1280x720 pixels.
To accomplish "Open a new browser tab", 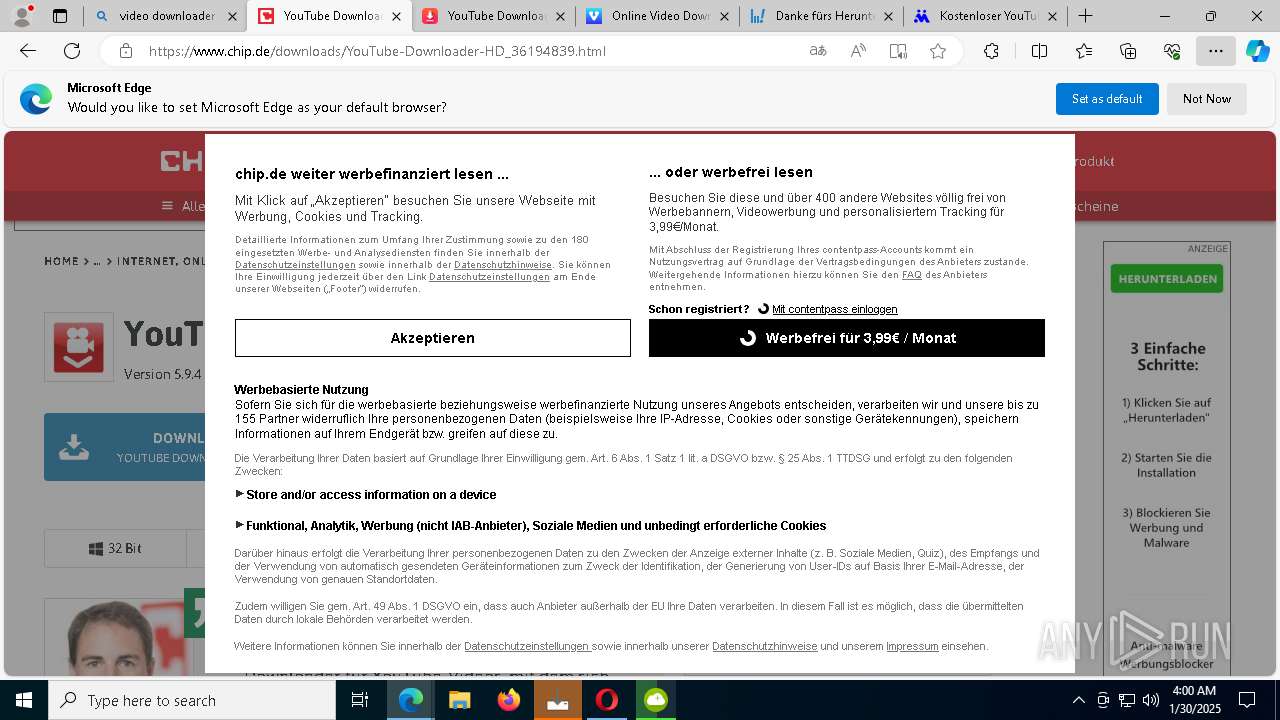I will (1085, 16).
